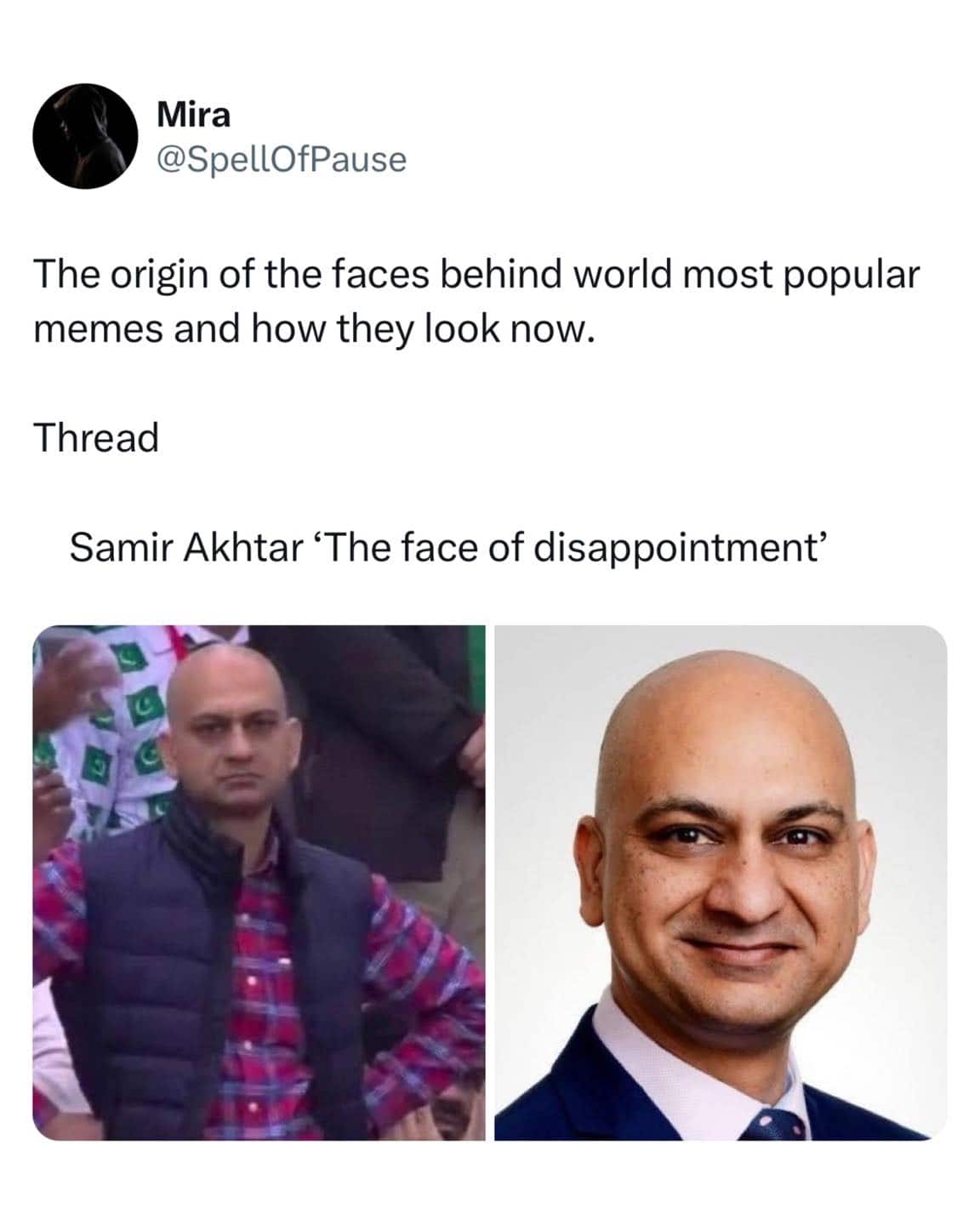Click the tweet text about popular memes
Screen dimensions: 980x1225
[x=476, y=301]
